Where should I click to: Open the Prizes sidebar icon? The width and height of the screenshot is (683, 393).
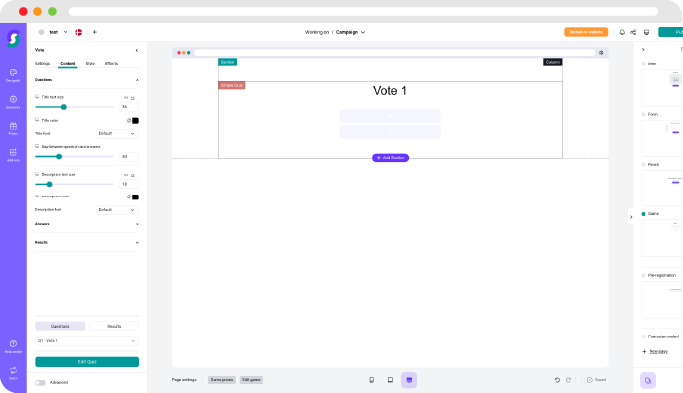(x=13, y=129)
